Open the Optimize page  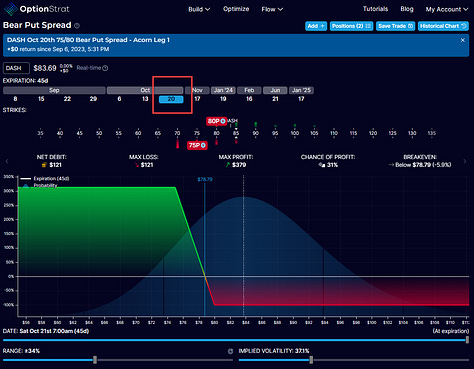click(x=236, y=9)
